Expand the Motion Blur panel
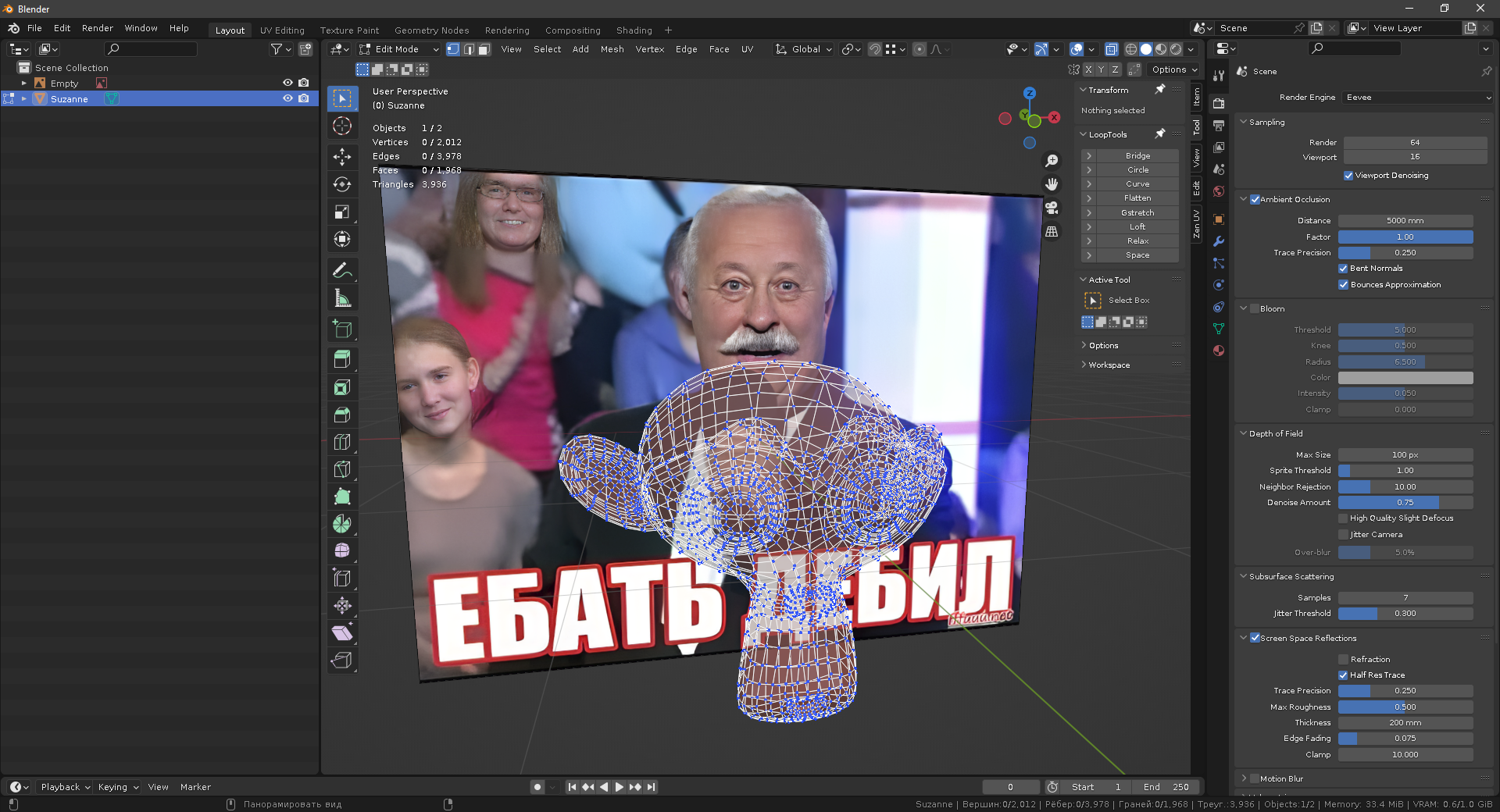1500x812 pixels. tap(1244, 778)
